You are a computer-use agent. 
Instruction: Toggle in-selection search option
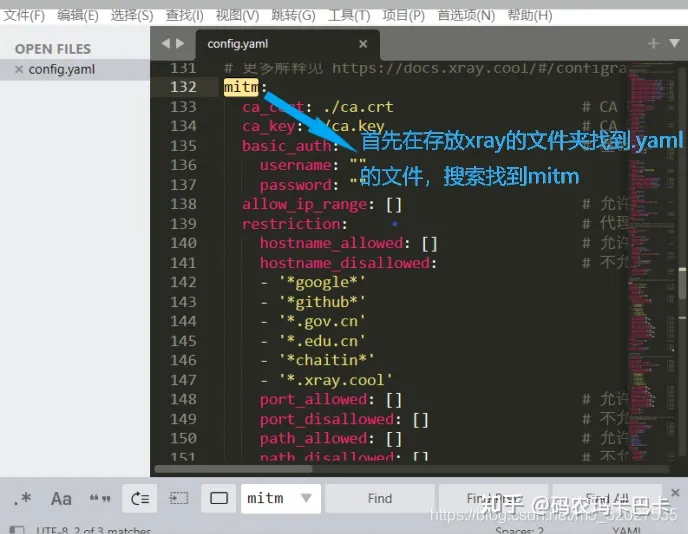click(179, 498)
